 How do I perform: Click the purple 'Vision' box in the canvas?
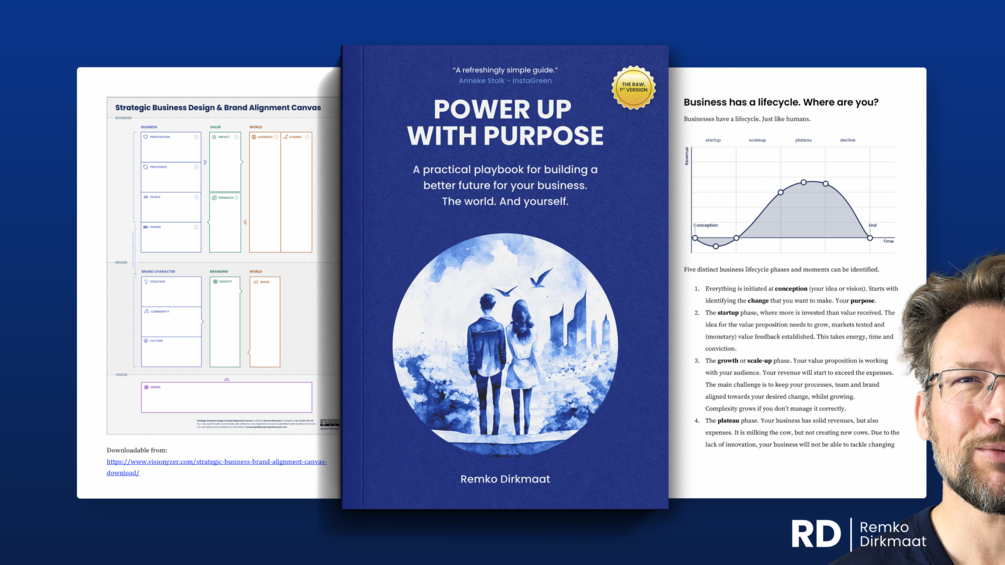click(226, 397)
